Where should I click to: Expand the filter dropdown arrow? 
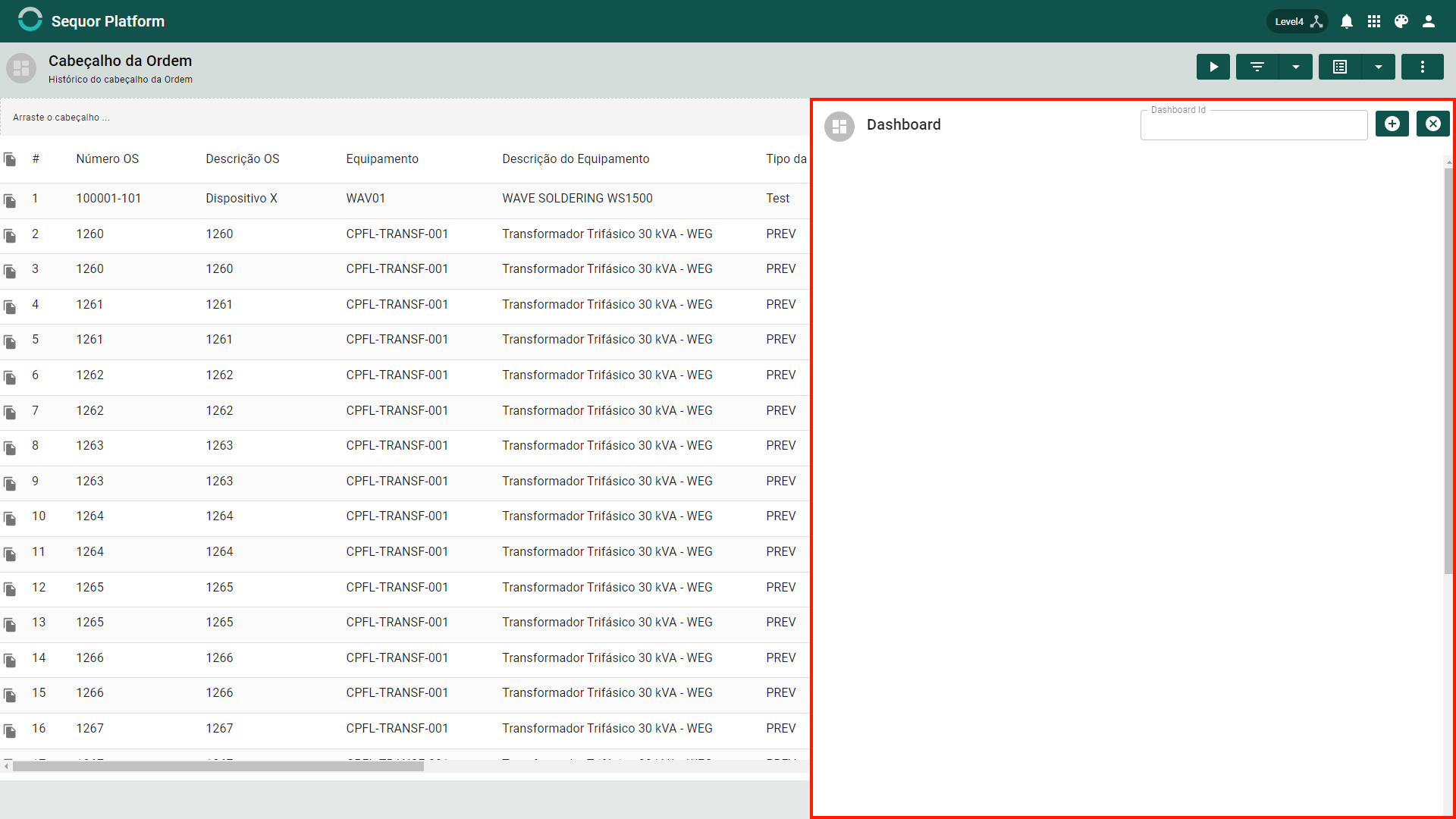pos(1296,67)
